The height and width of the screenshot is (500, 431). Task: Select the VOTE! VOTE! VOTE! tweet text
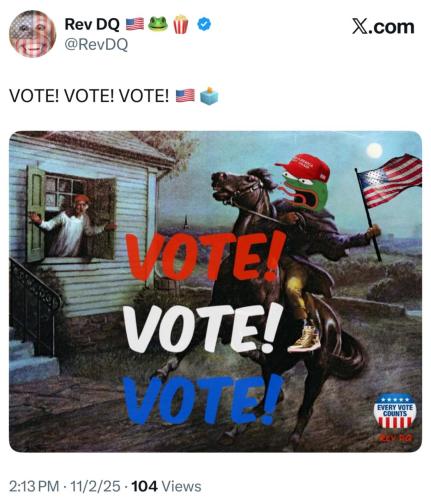tap(89, 96)
